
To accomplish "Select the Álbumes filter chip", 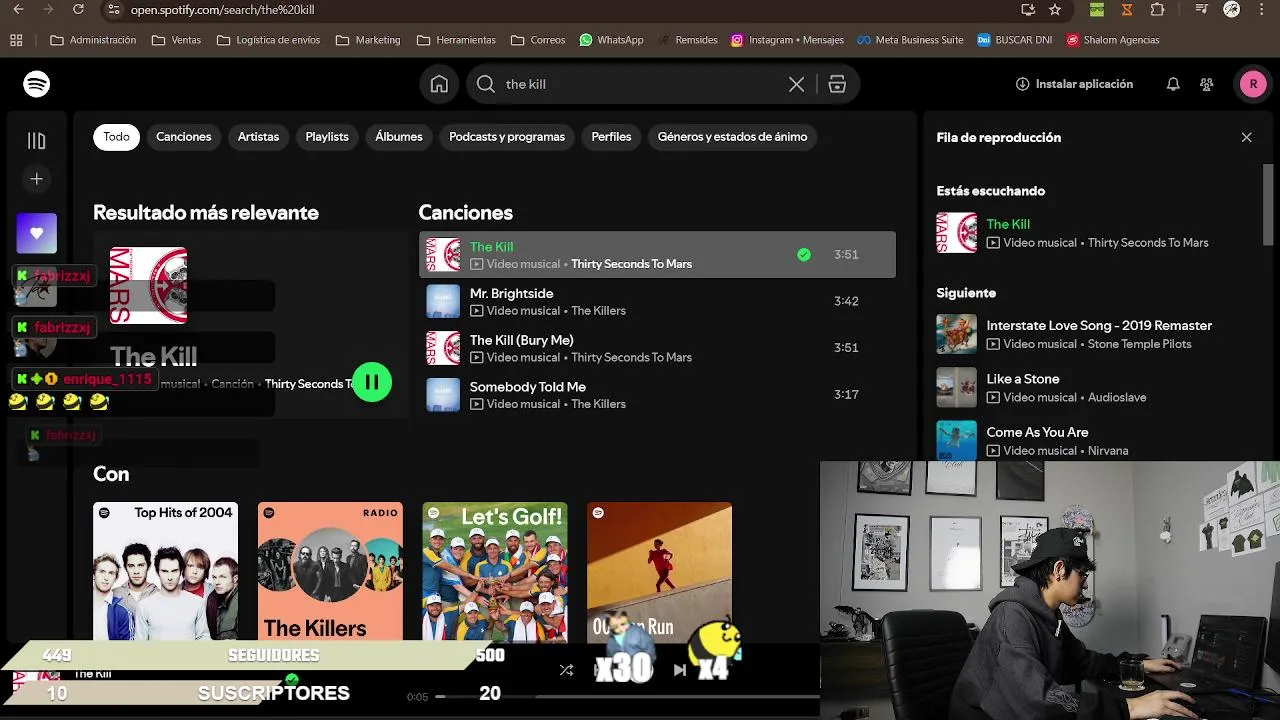I will (399, 137).
